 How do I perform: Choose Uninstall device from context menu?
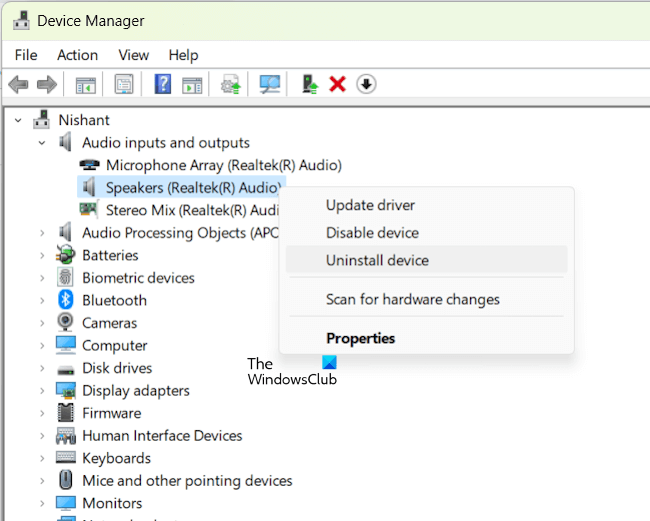[x=377, y=260]
